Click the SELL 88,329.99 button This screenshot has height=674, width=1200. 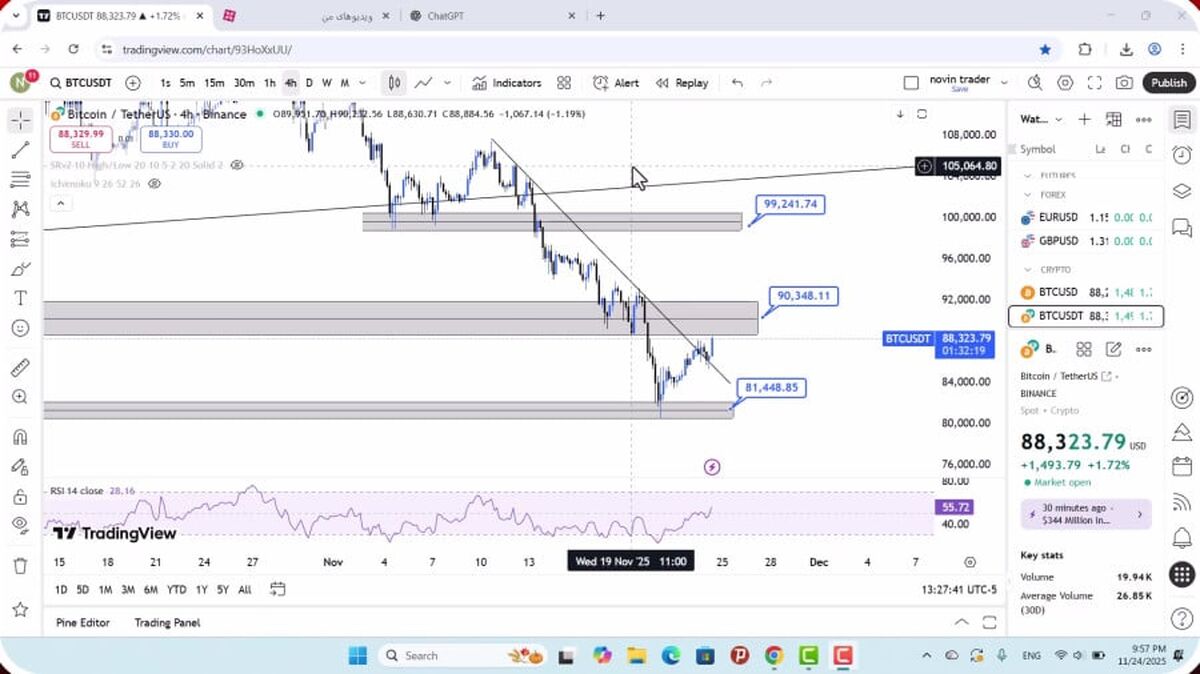pyautogui.click(x=81, y=138)
